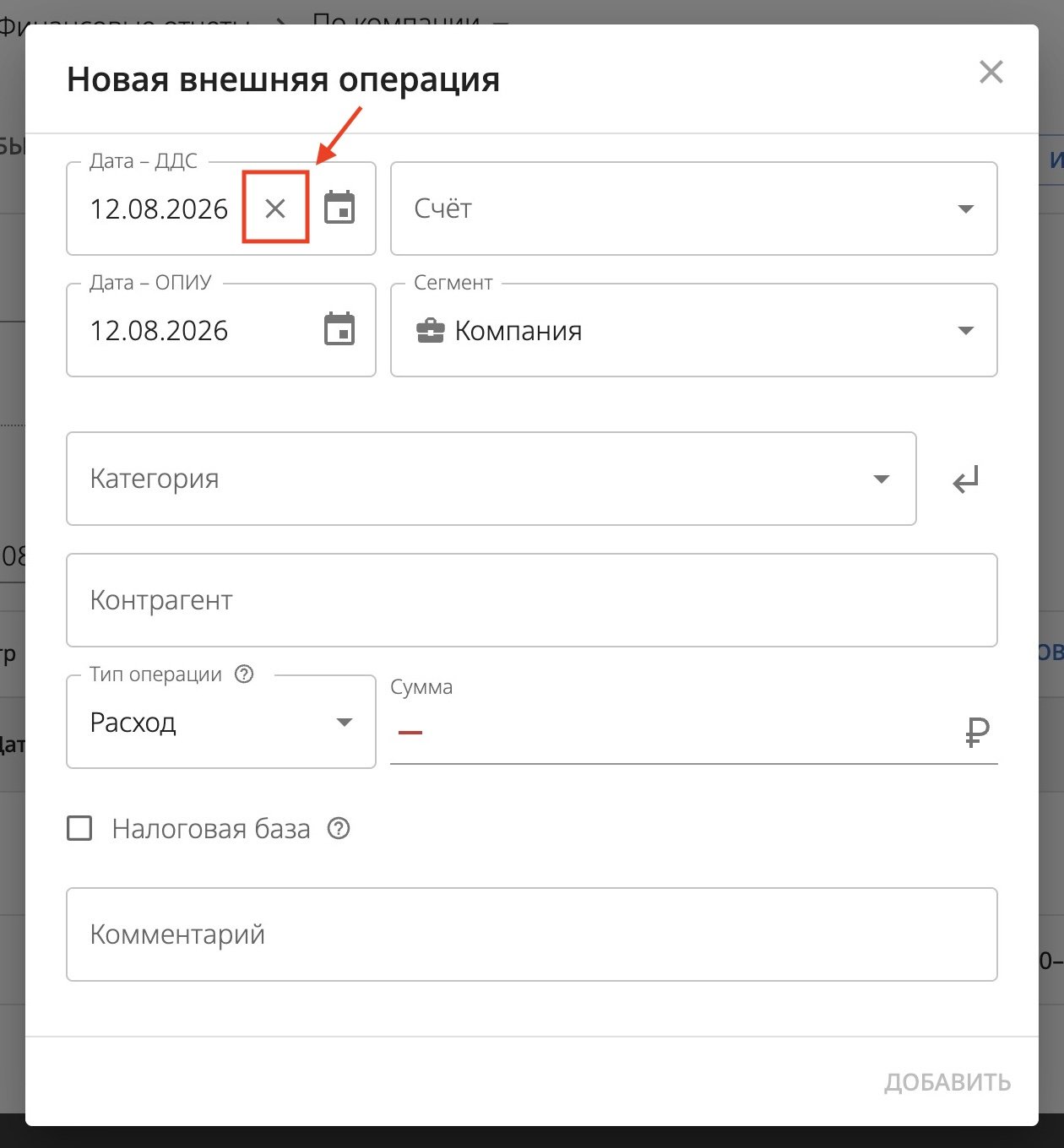This screenshot has width=1064, height=1148.
Task: Click the enter-arrow icon next to Категория
Action: click(x=965, y=479)
